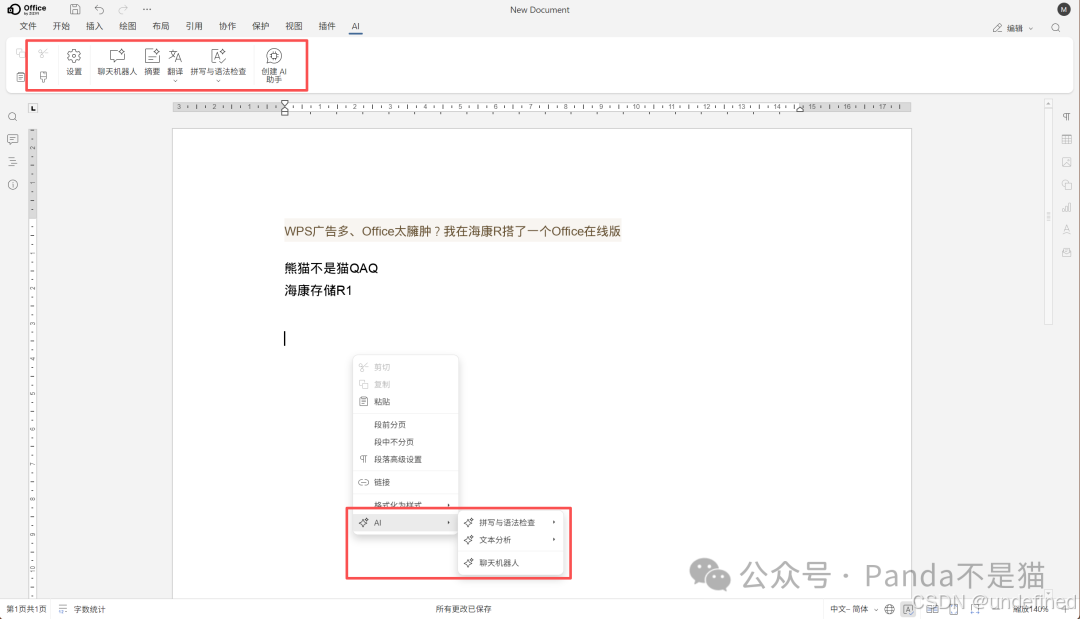Switch to the 开始 tab
Image resolution: width=1080 pixels, height=619 pixels.
61,26
